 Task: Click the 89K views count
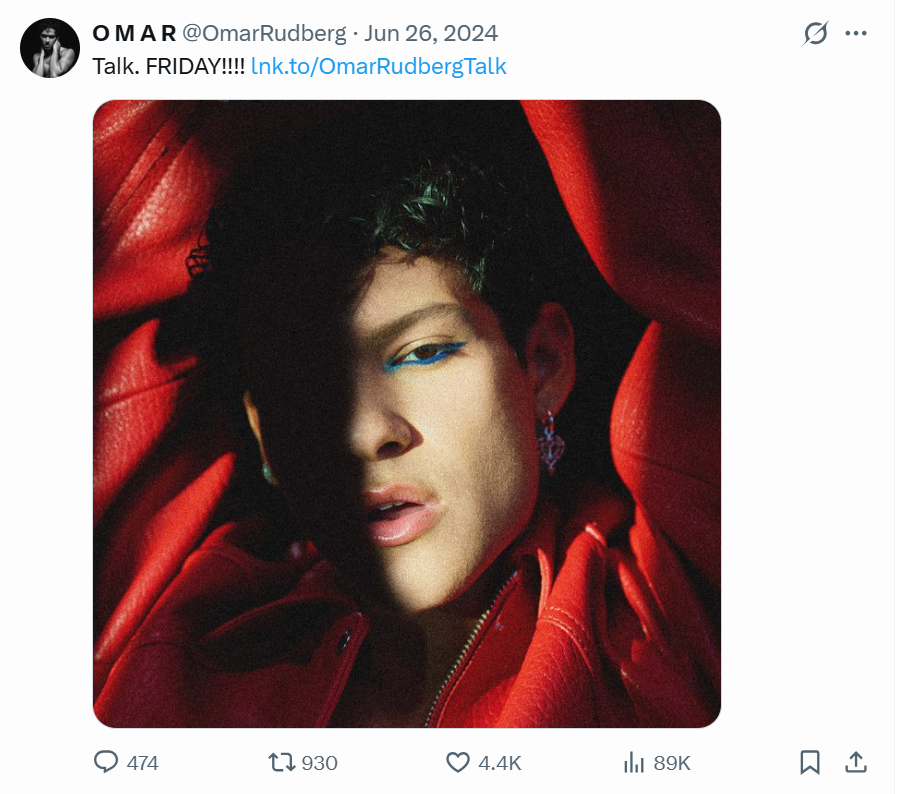(x=672, y=763)
